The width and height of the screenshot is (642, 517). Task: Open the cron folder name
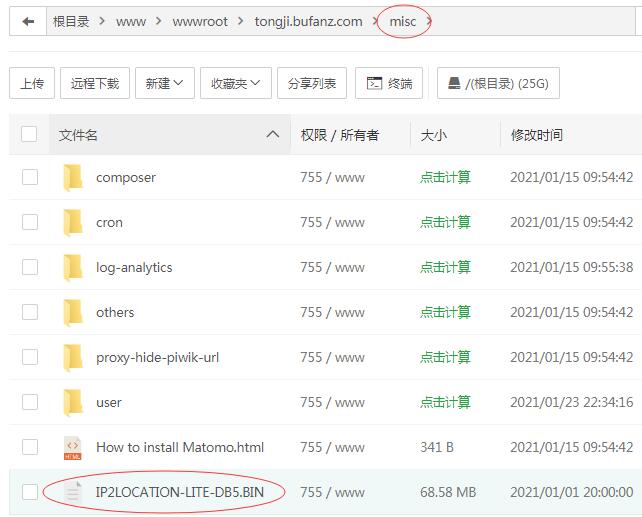109,223
